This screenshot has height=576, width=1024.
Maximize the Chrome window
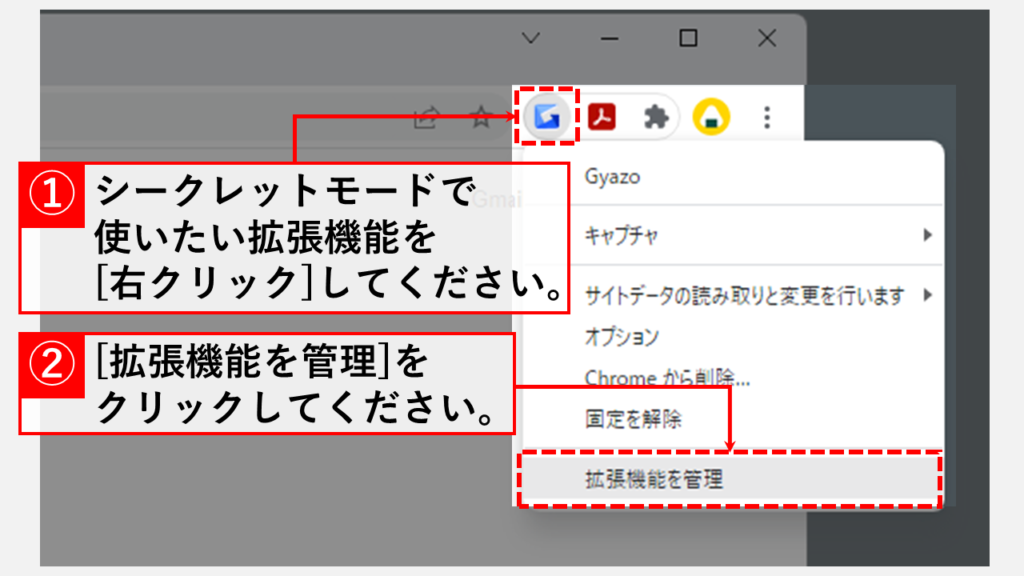(x=688, y=38)
